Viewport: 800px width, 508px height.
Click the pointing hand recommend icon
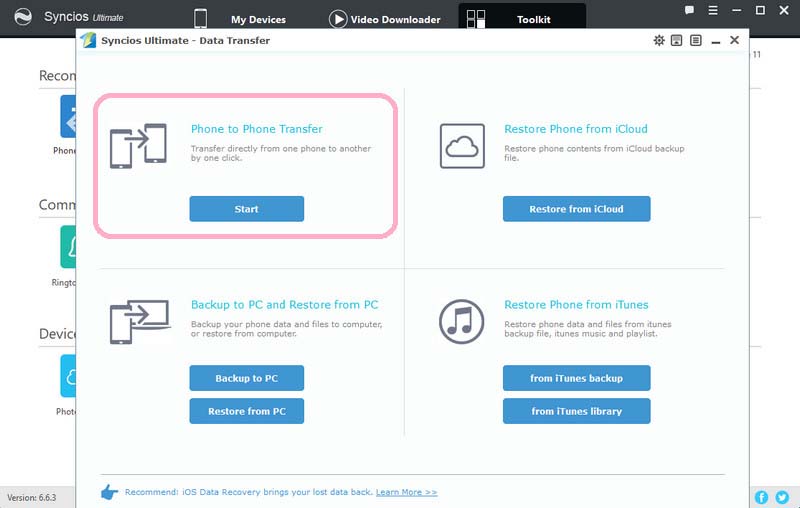coord(109,492)
